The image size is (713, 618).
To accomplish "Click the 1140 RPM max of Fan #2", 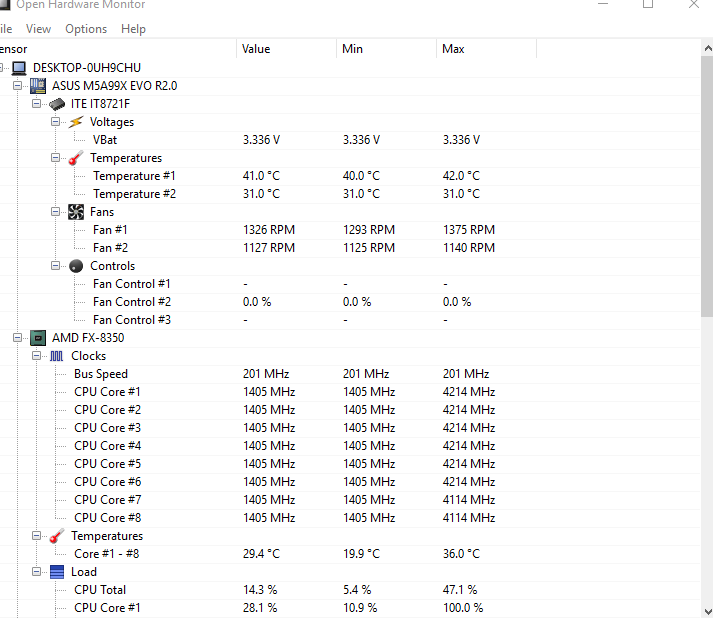I will (x=469, y=248).
